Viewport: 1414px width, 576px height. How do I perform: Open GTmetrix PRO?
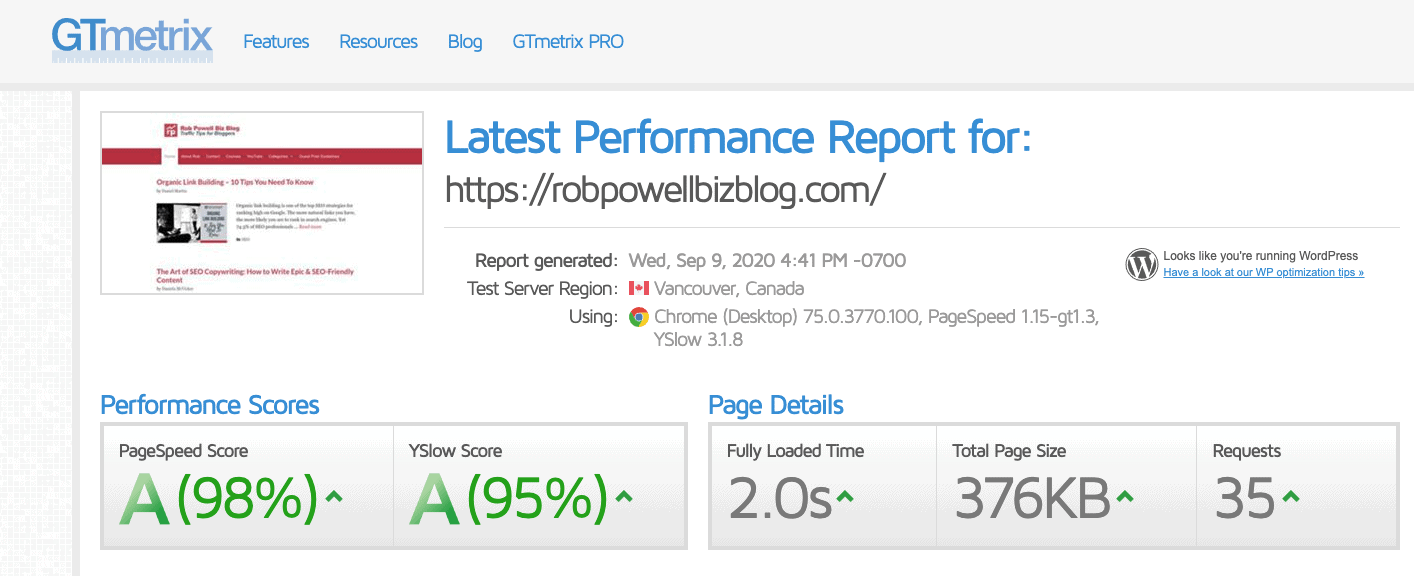567,41
